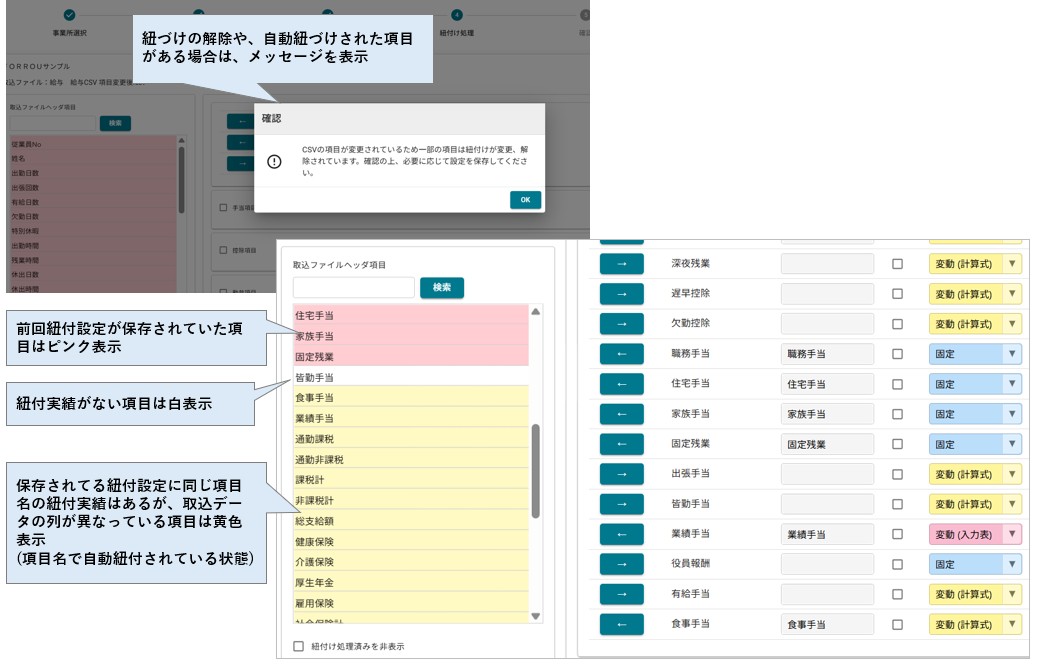
Task: Click the left arrow button for 業績手当
Action: coord(621,534)
